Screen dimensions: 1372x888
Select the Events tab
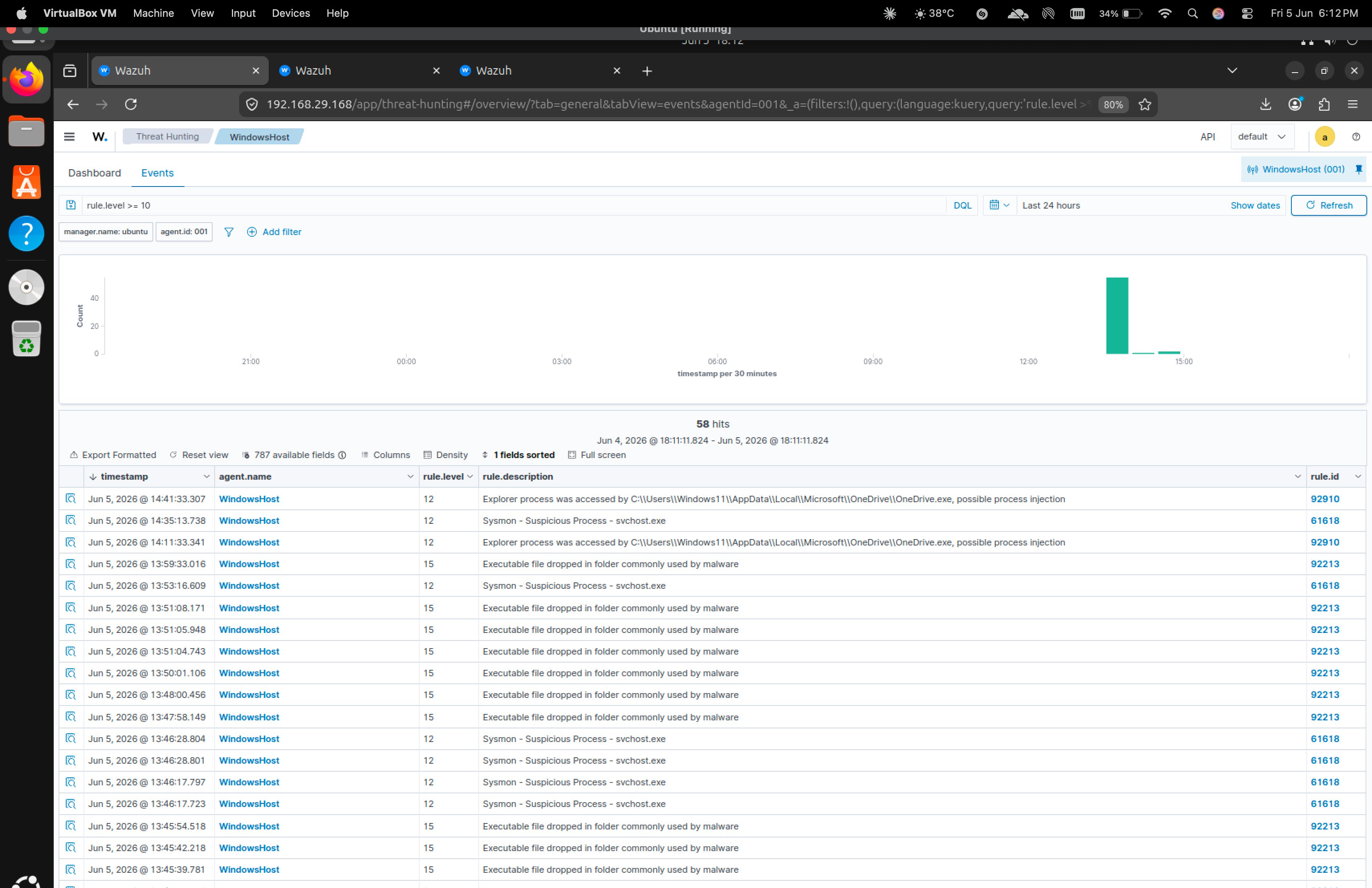point(157,173)
